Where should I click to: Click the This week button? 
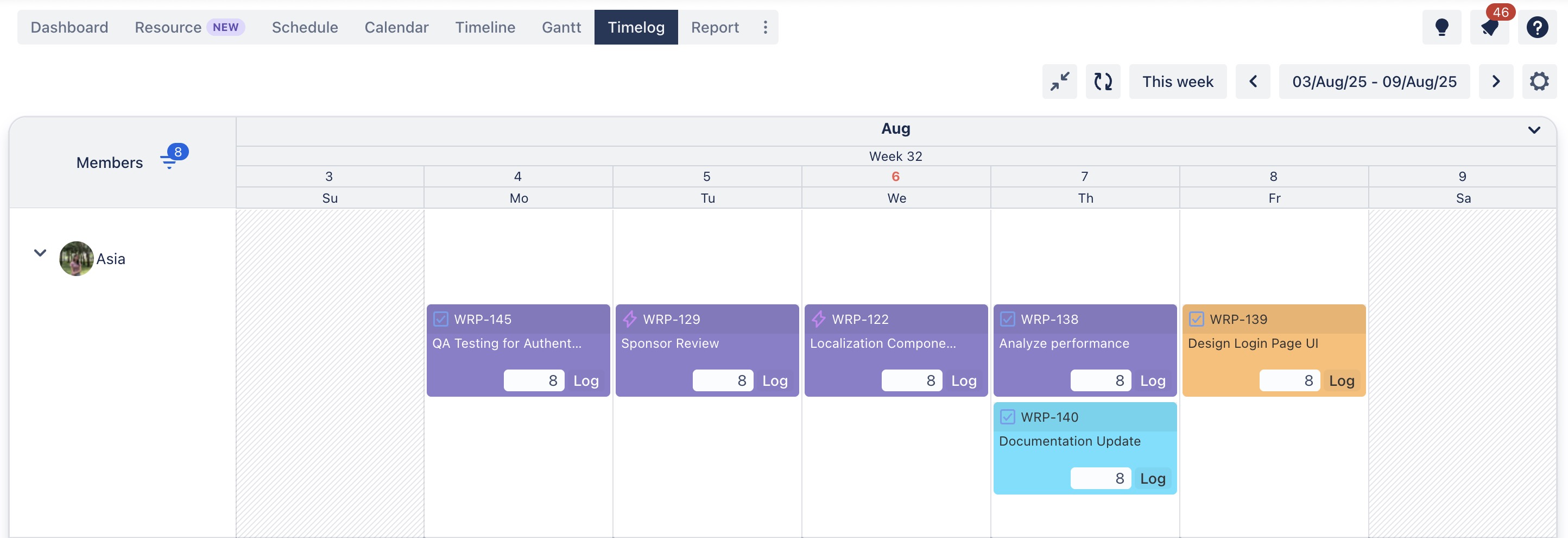[x=1177, y=82]
